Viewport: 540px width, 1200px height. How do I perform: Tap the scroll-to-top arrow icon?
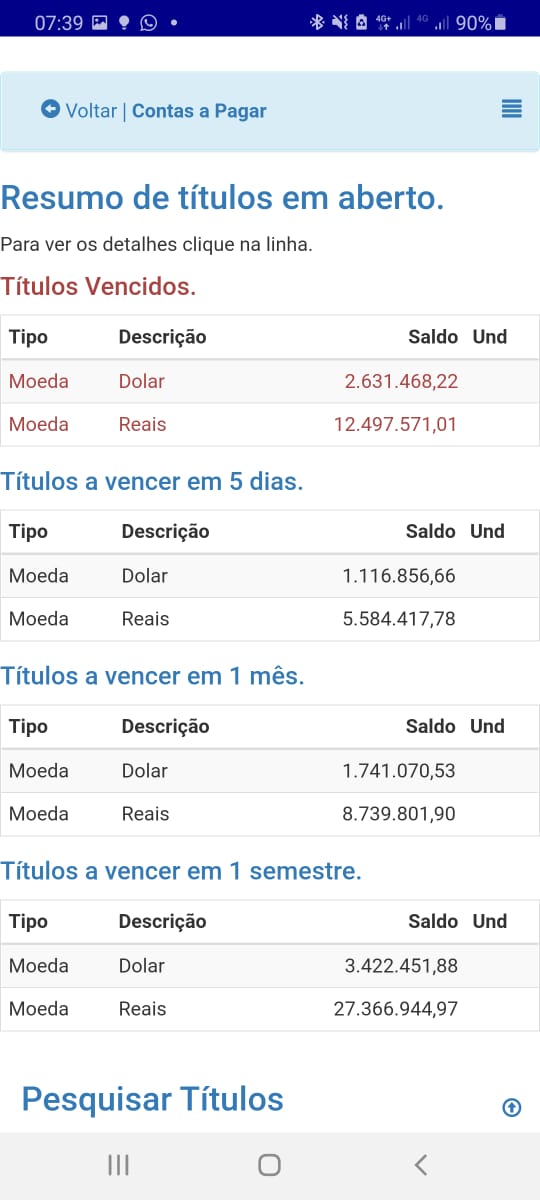(512, 1107)
